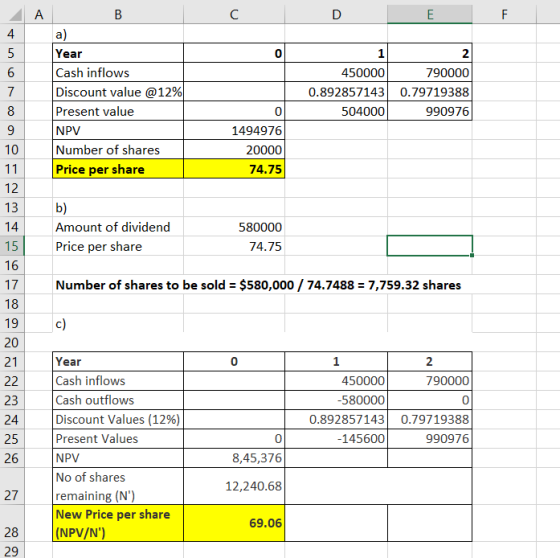Click the -145600 present value cell

(x=336, y=439)
